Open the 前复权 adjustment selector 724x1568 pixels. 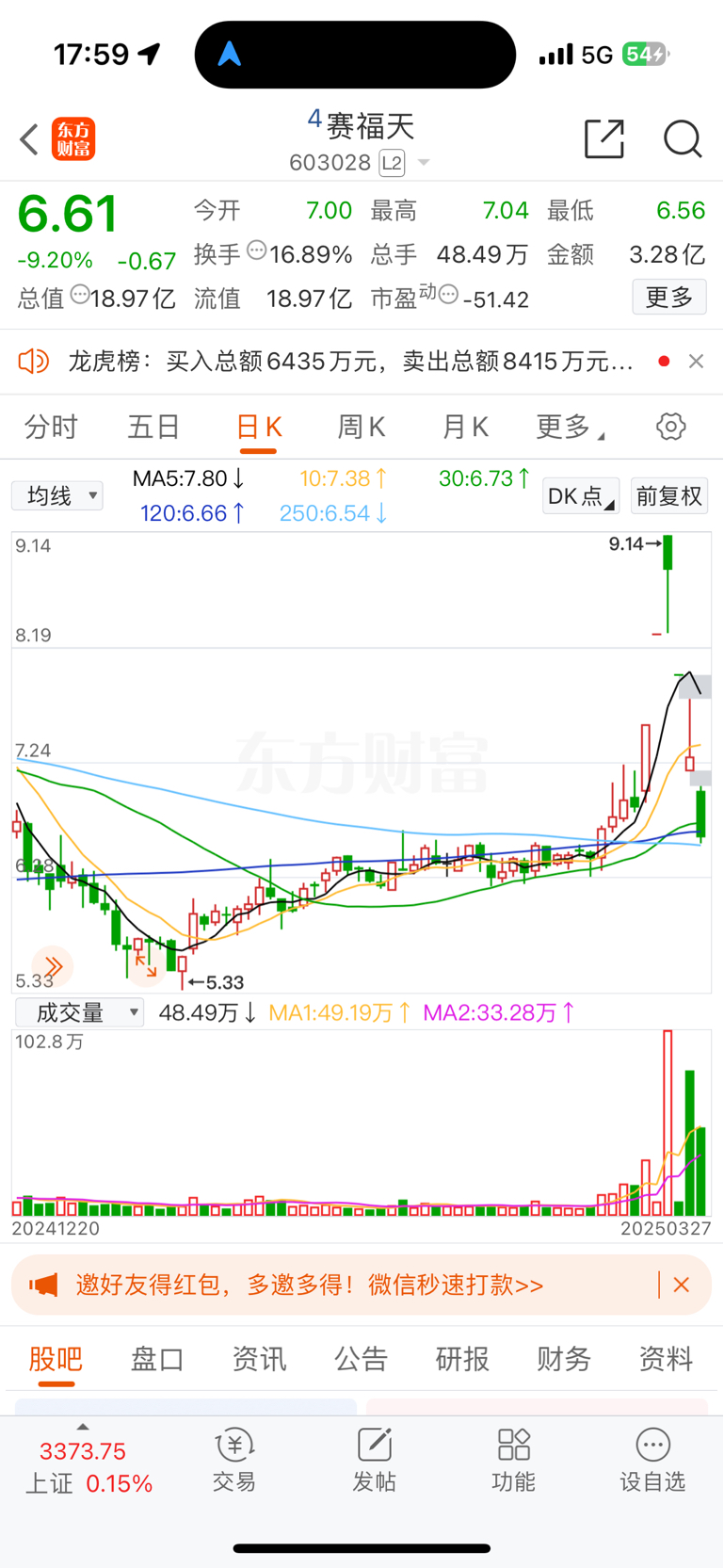click(x=669, y=495)
